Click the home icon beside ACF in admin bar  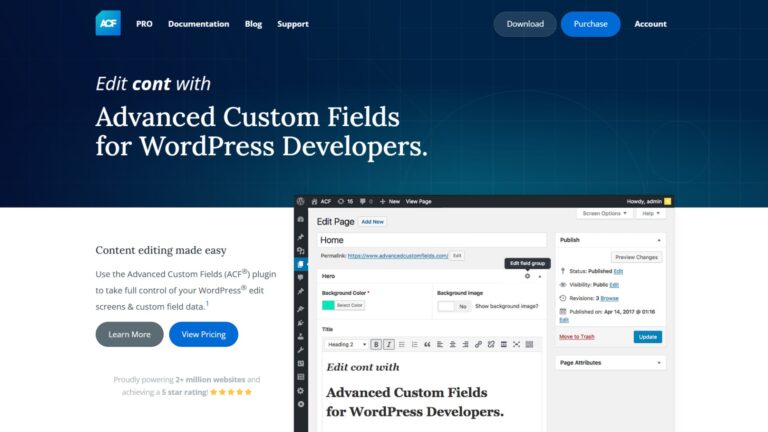(314, 201)
